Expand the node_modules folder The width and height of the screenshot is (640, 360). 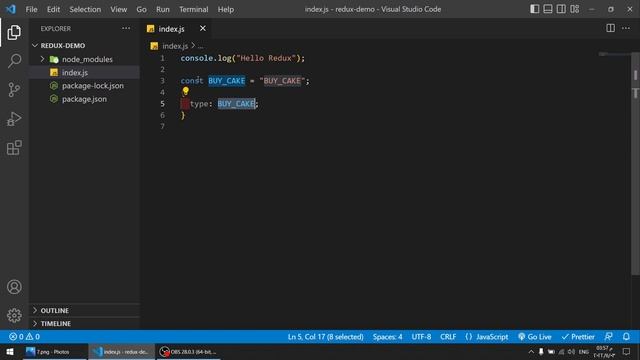coord(84,59)
